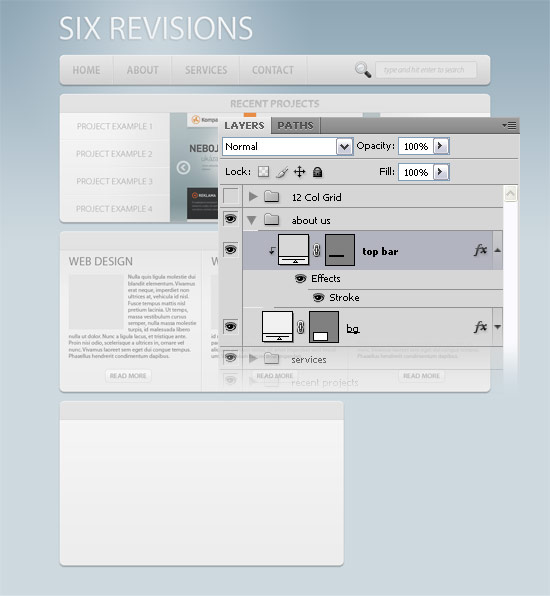Select the 'top bar' layer name
550x596 pixels.
[x=380, y=251]
